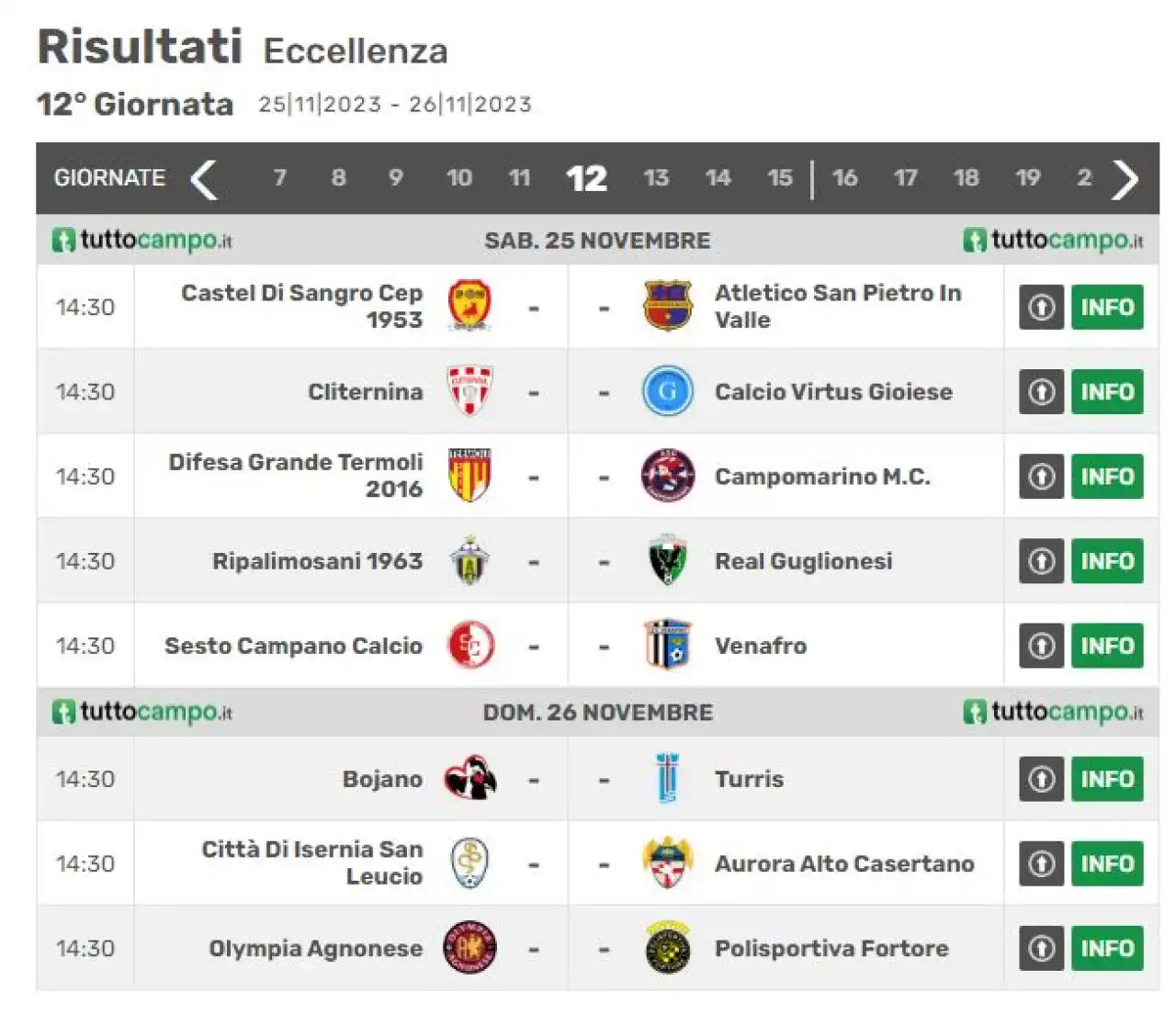Select giornata 13 tab
The image size is (1176, 1014).
click(656, 178)
